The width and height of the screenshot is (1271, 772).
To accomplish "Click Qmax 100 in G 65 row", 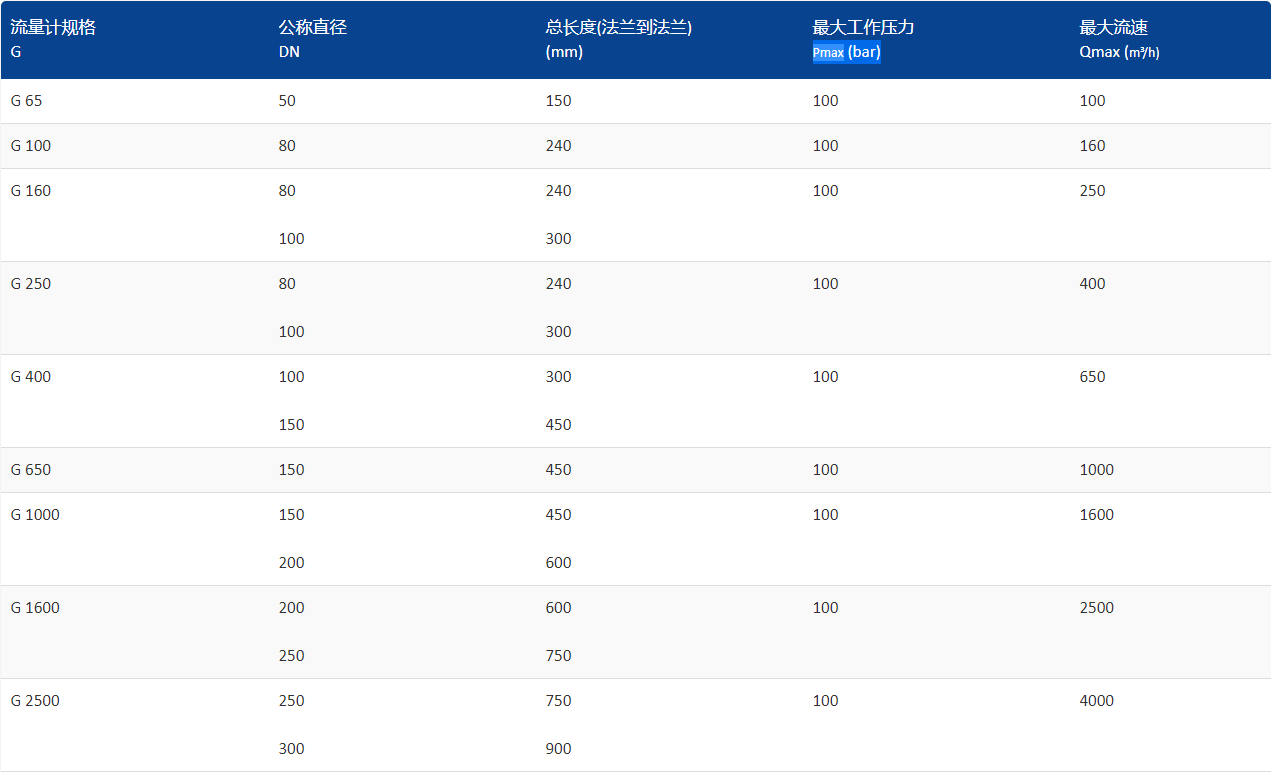I will tap(1092, 101).
